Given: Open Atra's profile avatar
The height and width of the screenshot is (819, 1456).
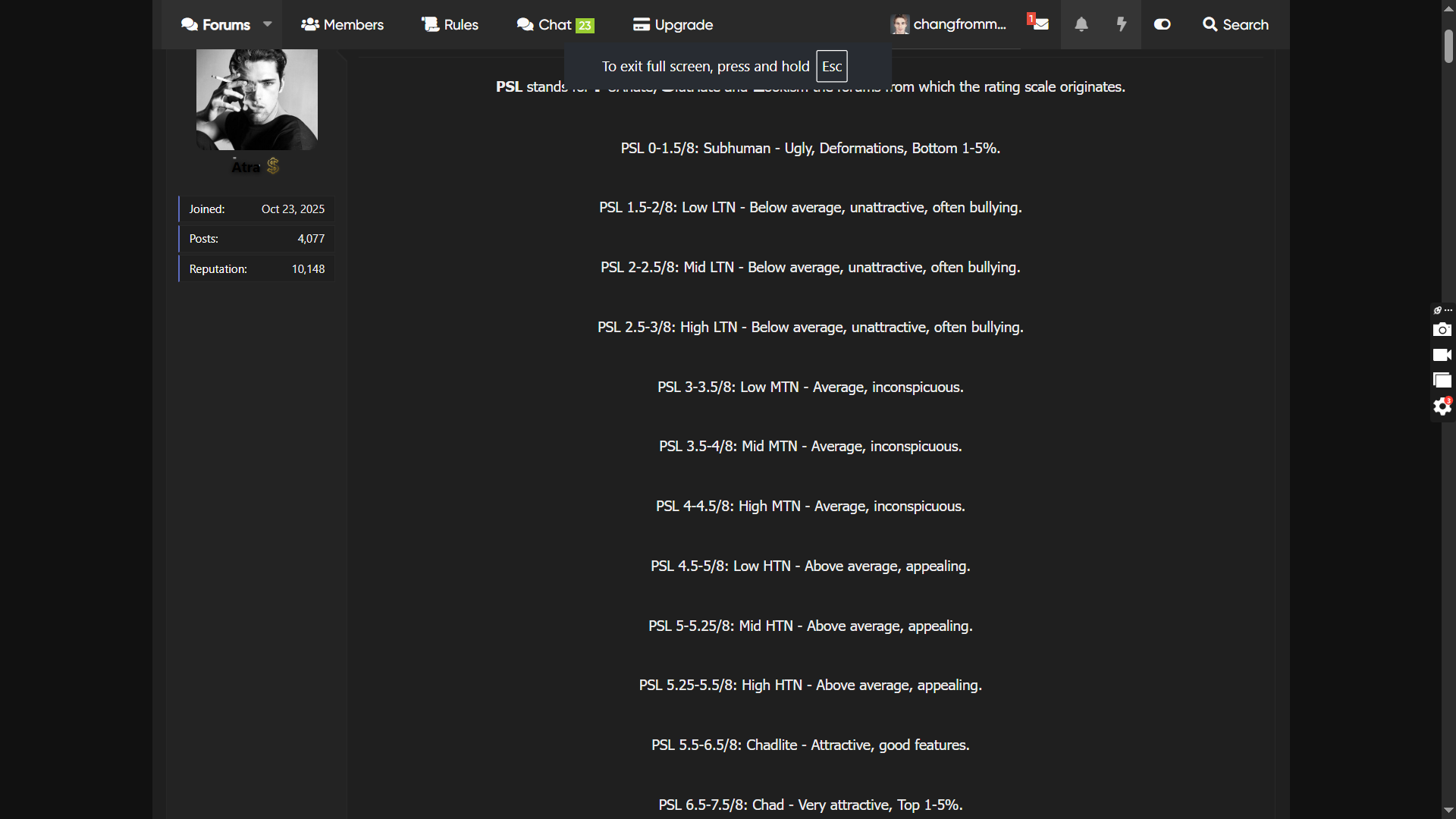Looking at the screenshot, I should pos(256,99).
